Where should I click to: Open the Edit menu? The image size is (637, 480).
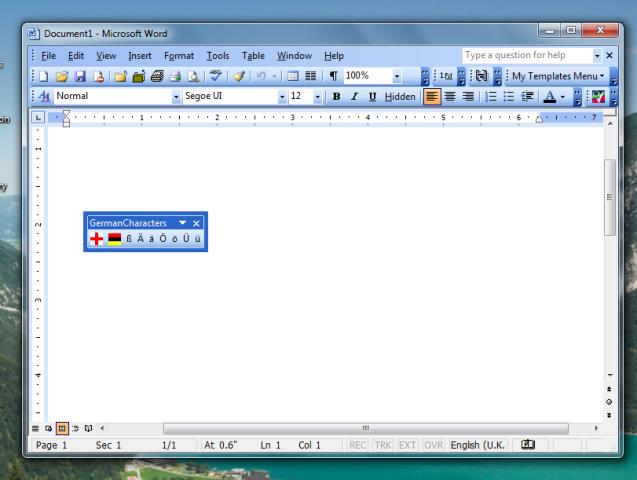pyautogui.click(x=76, y=56)
